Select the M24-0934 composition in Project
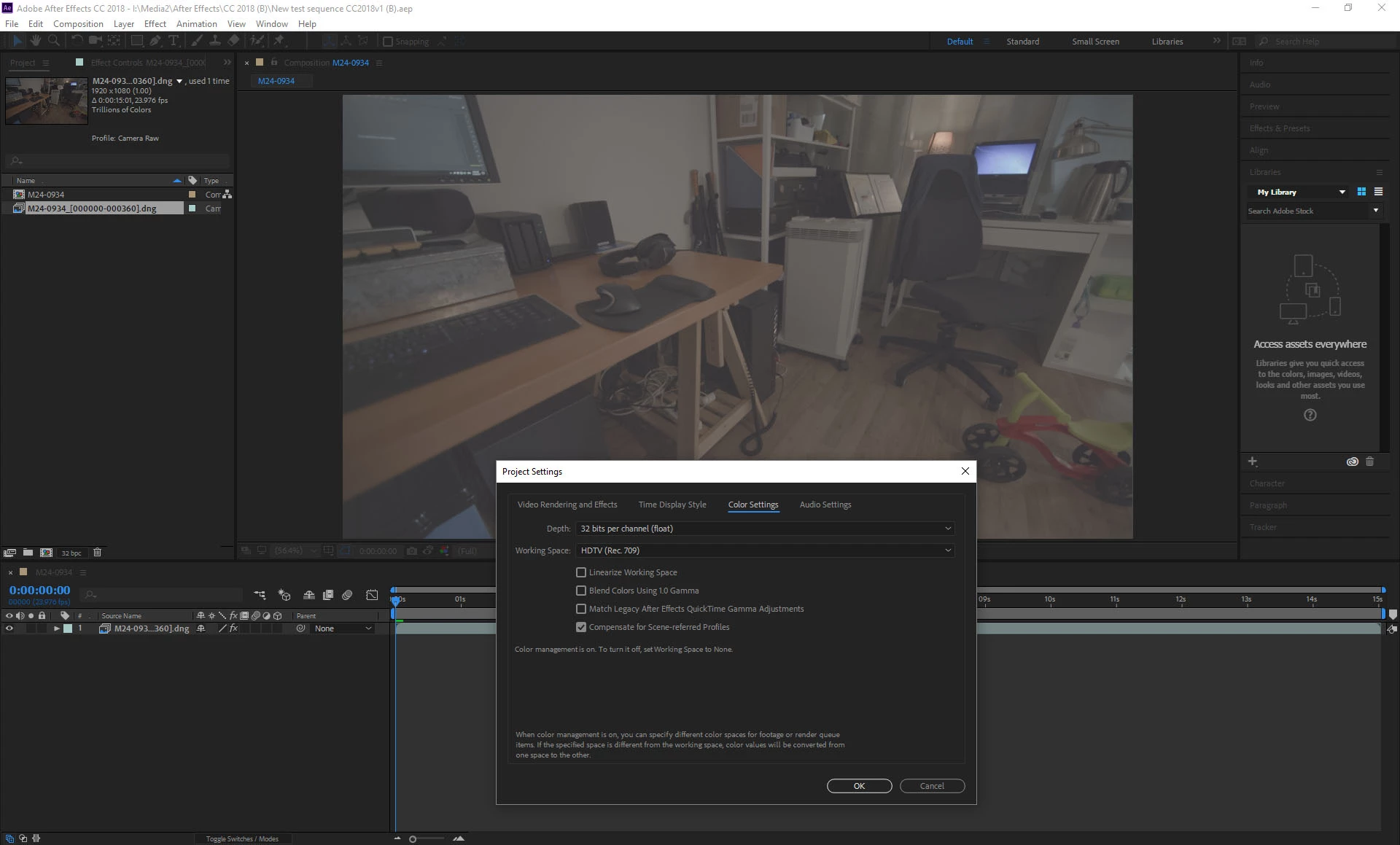 pos(46,195)
